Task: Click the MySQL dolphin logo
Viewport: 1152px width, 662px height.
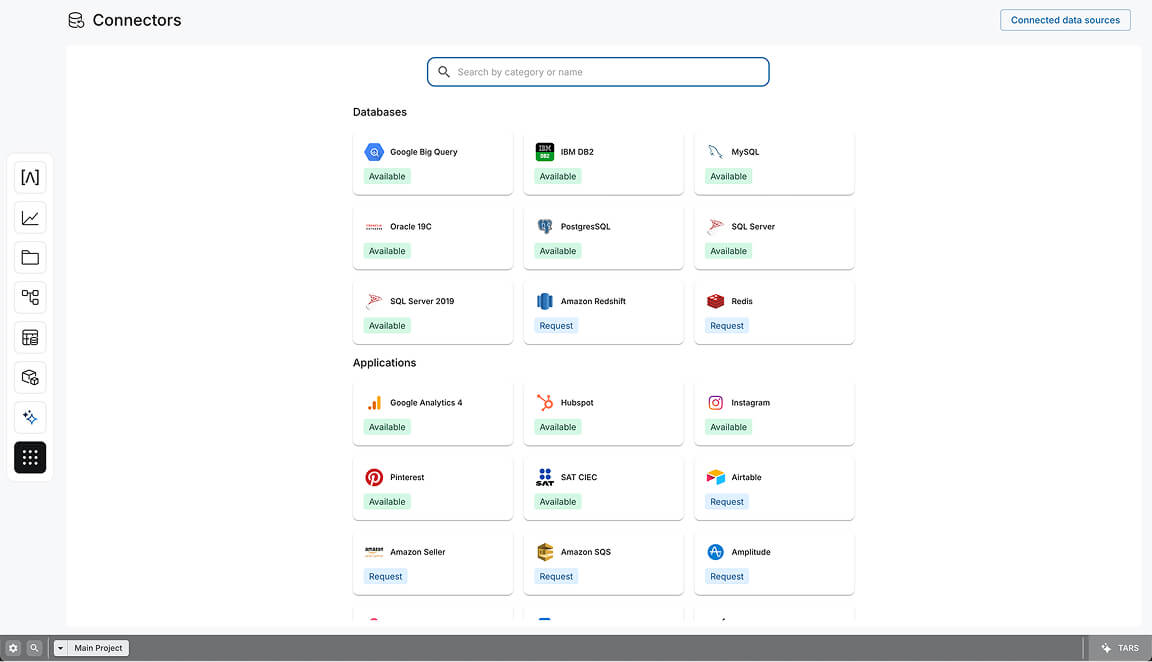Action: [716, 152]
